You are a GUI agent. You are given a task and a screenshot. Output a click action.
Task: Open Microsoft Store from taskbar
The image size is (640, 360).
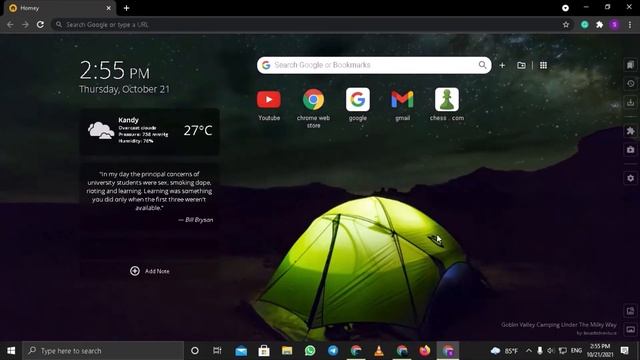point(264,351)
